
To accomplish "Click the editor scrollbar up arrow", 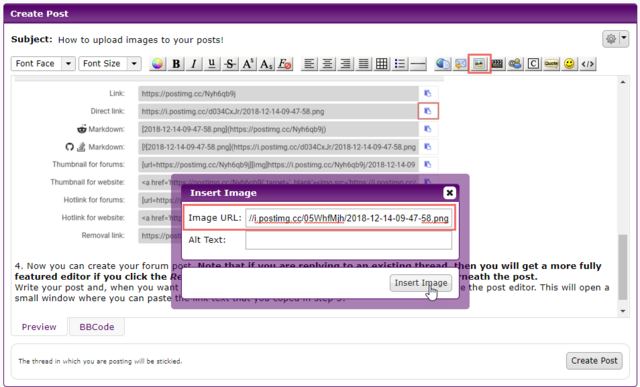I will (x=622, y=82).
